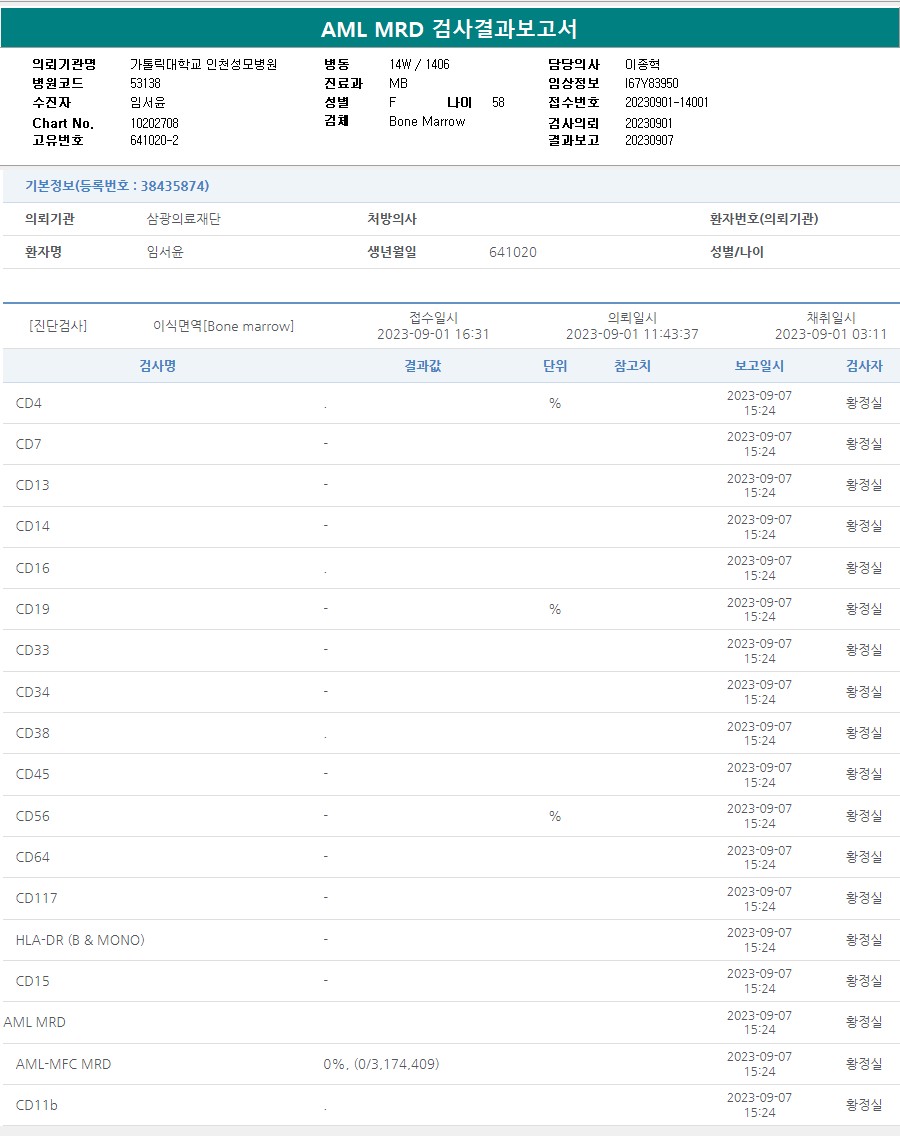Select referring institution '삼광의료재단'

pyautogui.click(x=184, y=219)
